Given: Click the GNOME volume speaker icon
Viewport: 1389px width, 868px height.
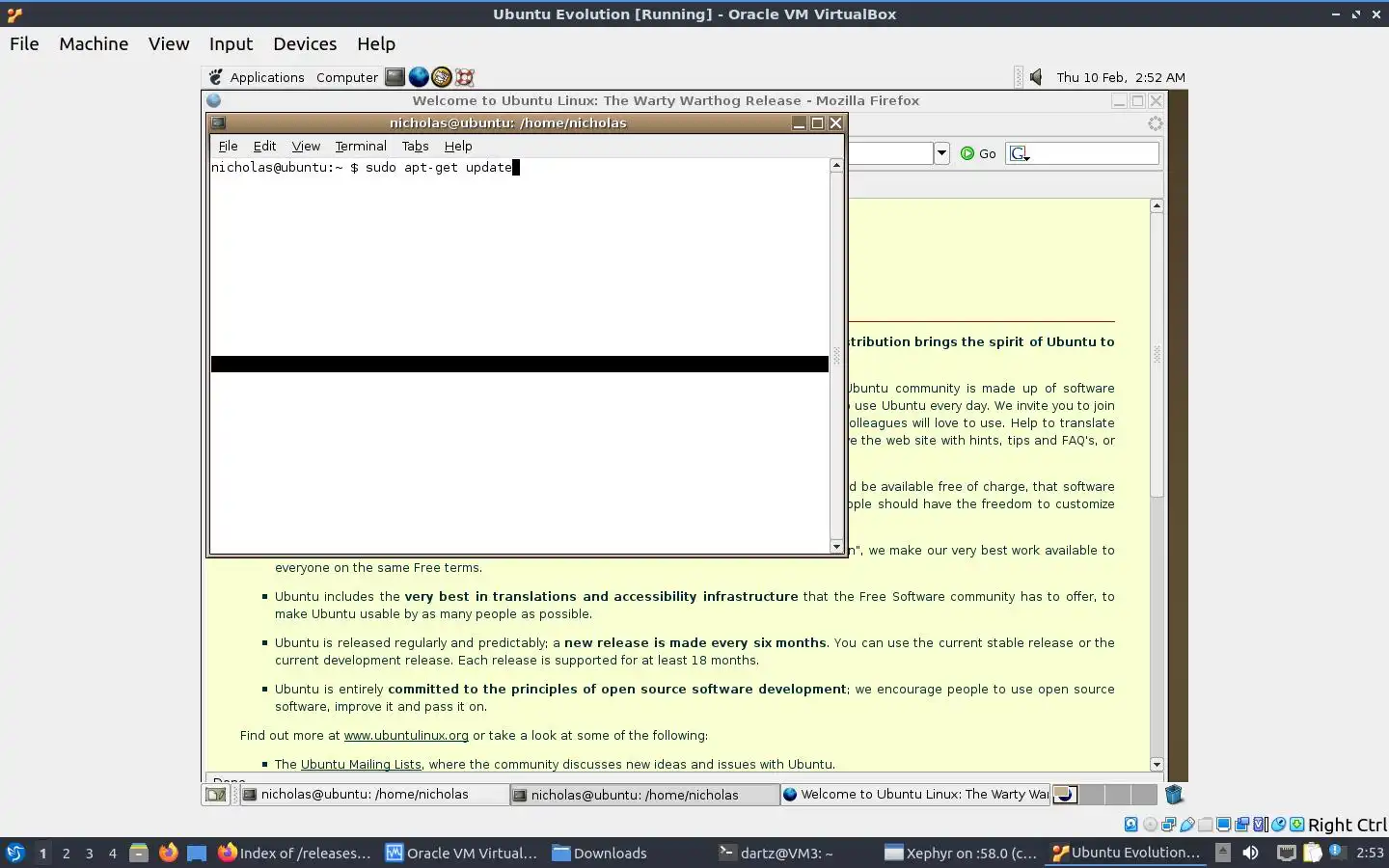Looking at the screenshot, I should pos(1036,77).
